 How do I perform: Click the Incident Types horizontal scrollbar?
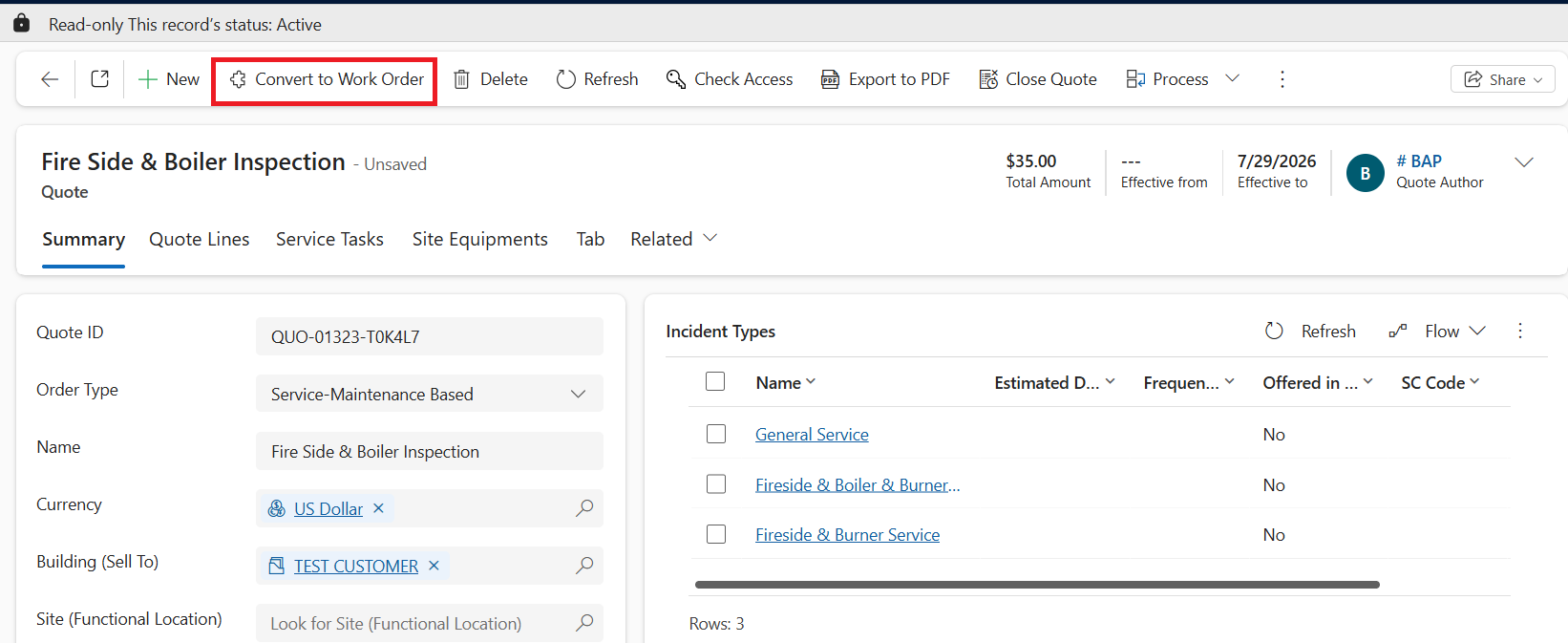1037,585
